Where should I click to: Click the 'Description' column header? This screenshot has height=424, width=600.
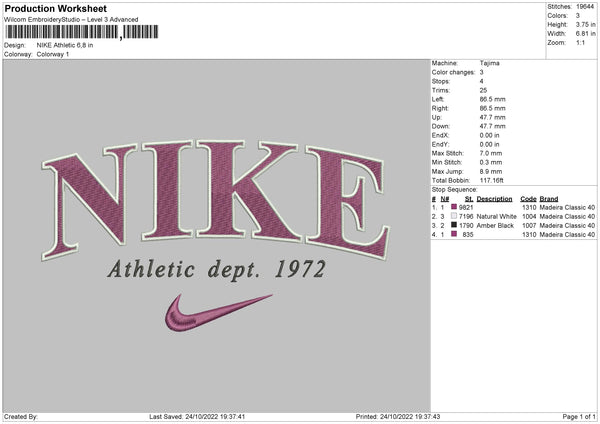tap(494, 199)
